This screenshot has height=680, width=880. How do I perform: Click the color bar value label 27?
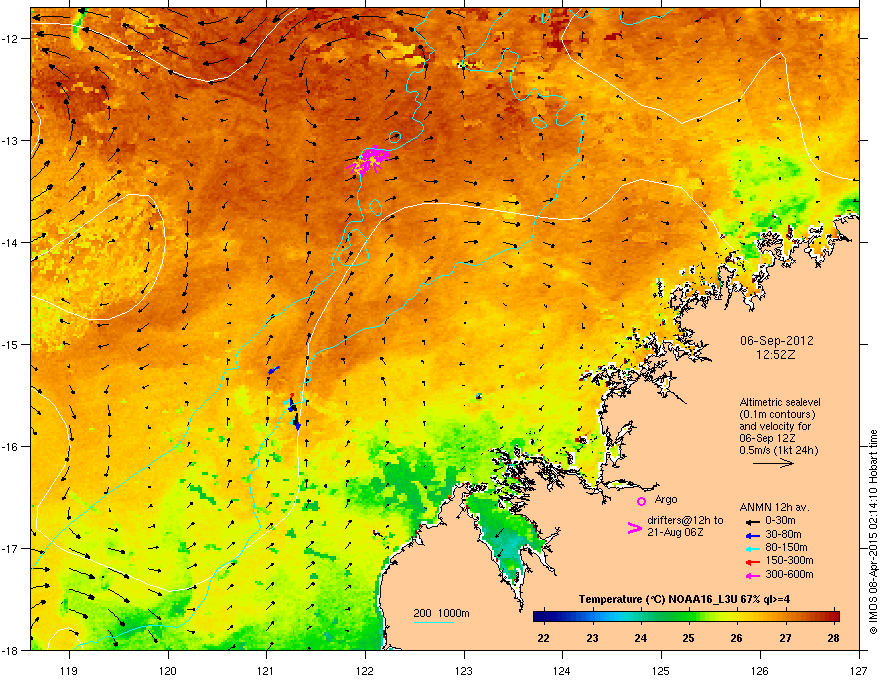pyautogui.click(x=785, y=638)
